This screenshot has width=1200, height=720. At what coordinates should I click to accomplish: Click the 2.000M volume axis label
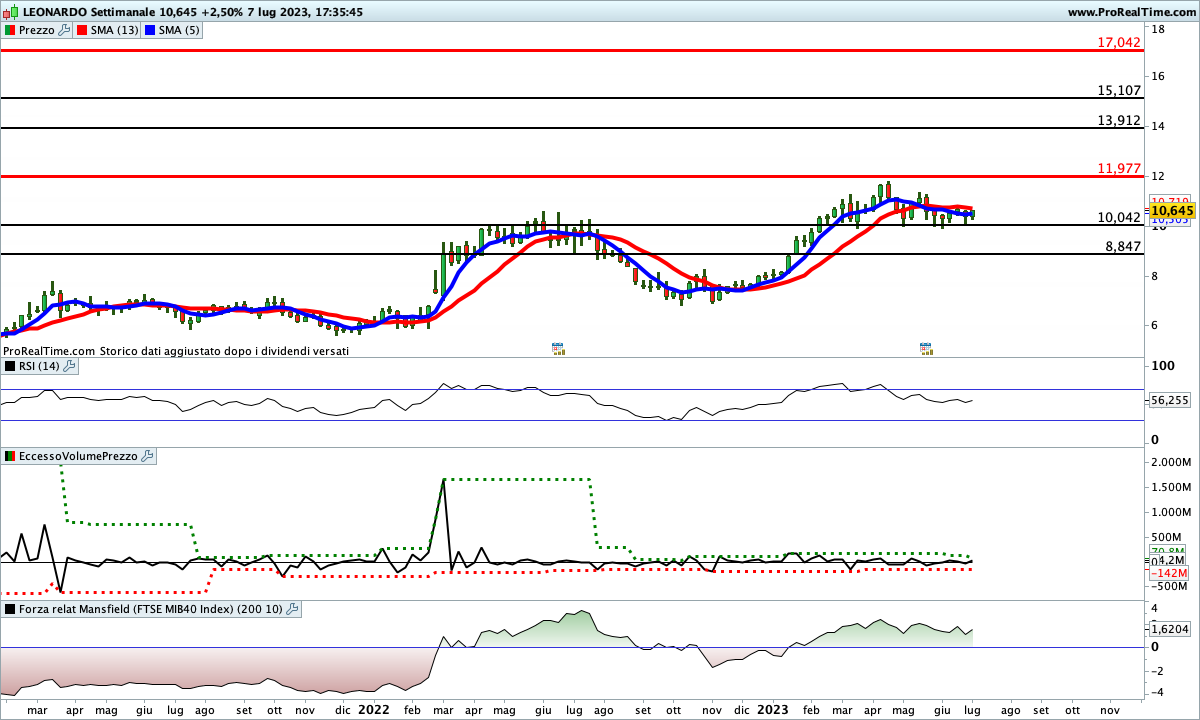[1173, 462]
